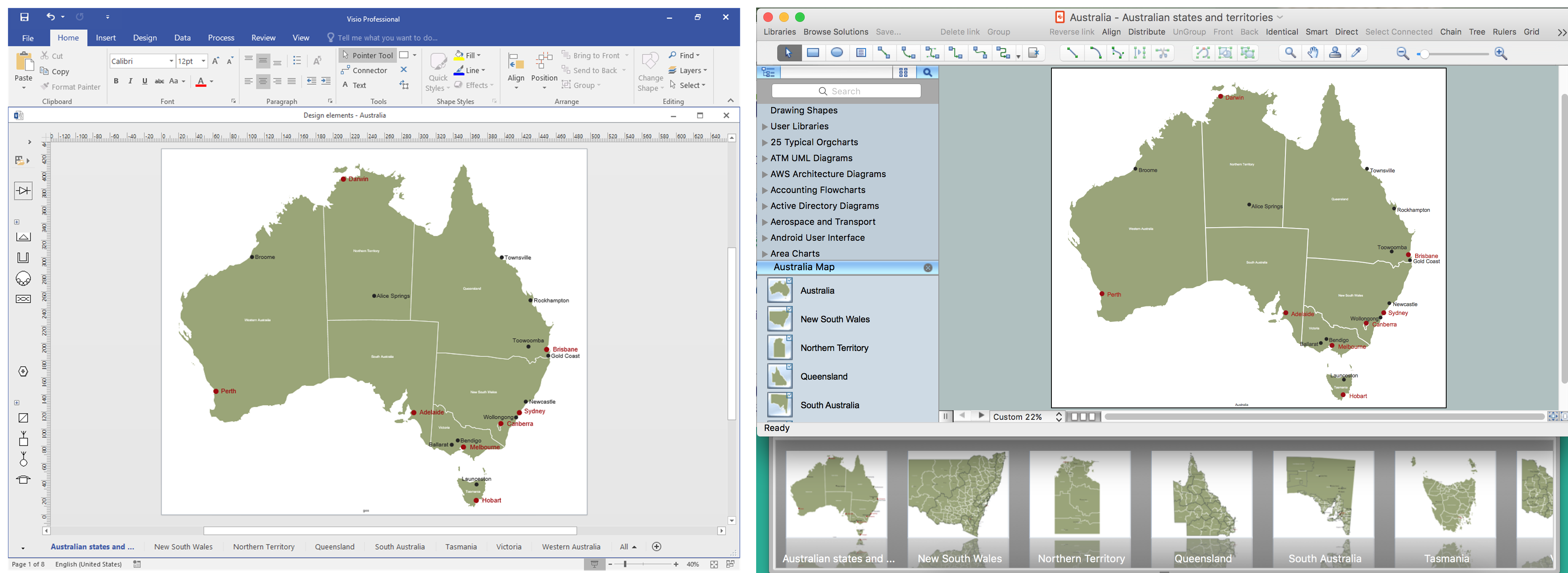
Task: Click the Tree button in ConceptDraw
Action: pos(1477,32)
